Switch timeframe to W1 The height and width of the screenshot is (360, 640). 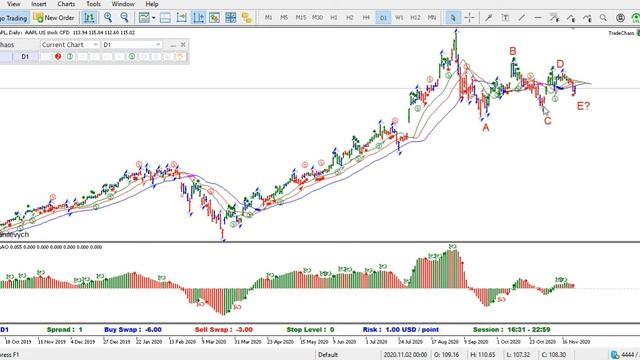tap(399, 18)
